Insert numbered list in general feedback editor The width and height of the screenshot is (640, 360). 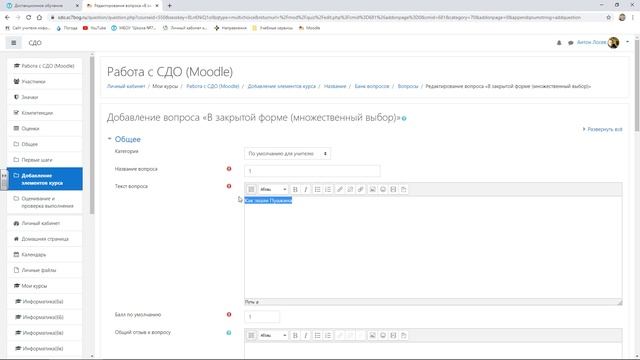click(328, 336)
